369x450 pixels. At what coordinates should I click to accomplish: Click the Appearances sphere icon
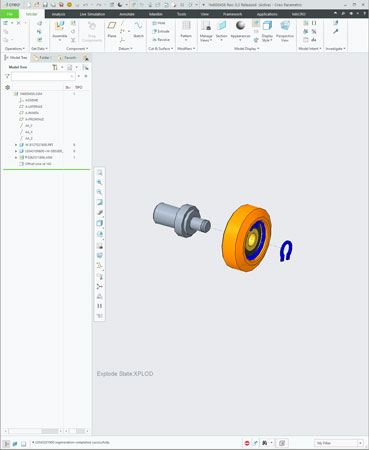pos(240,26)
